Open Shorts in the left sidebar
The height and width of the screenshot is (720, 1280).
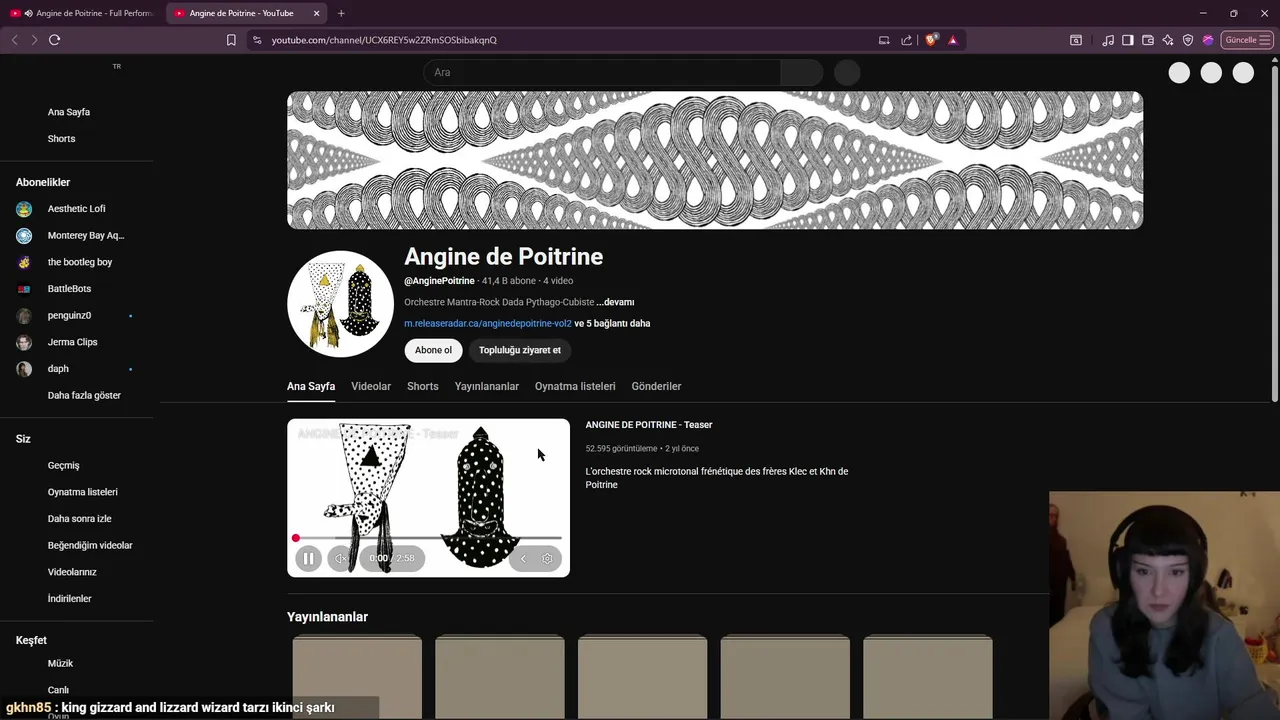61,139
